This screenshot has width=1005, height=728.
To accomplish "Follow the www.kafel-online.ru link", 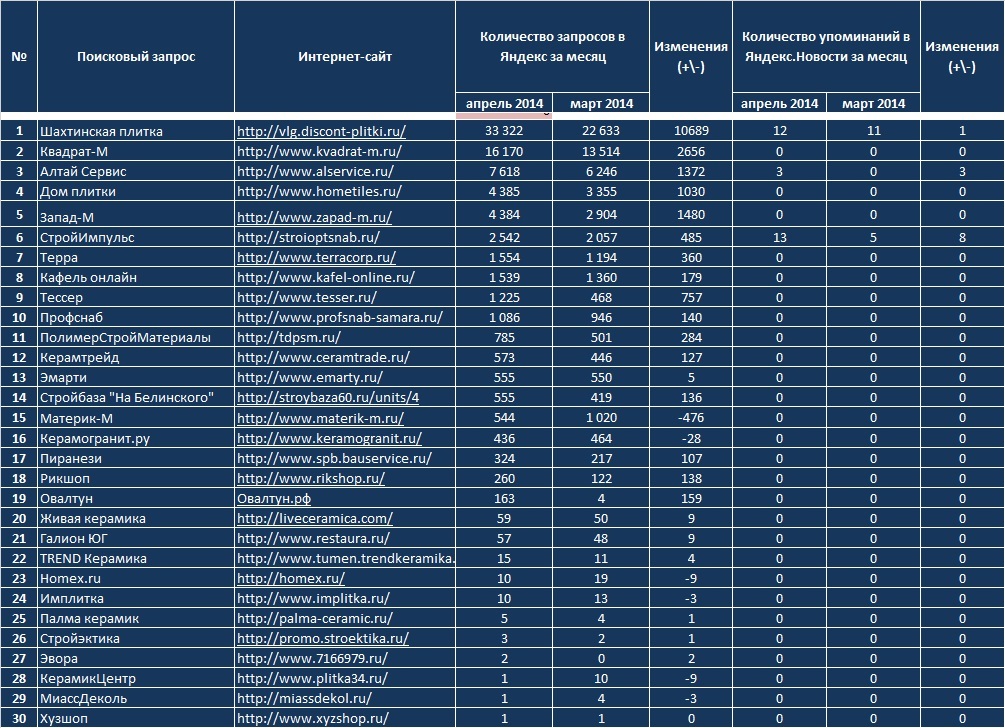I will tap(326, 277).
